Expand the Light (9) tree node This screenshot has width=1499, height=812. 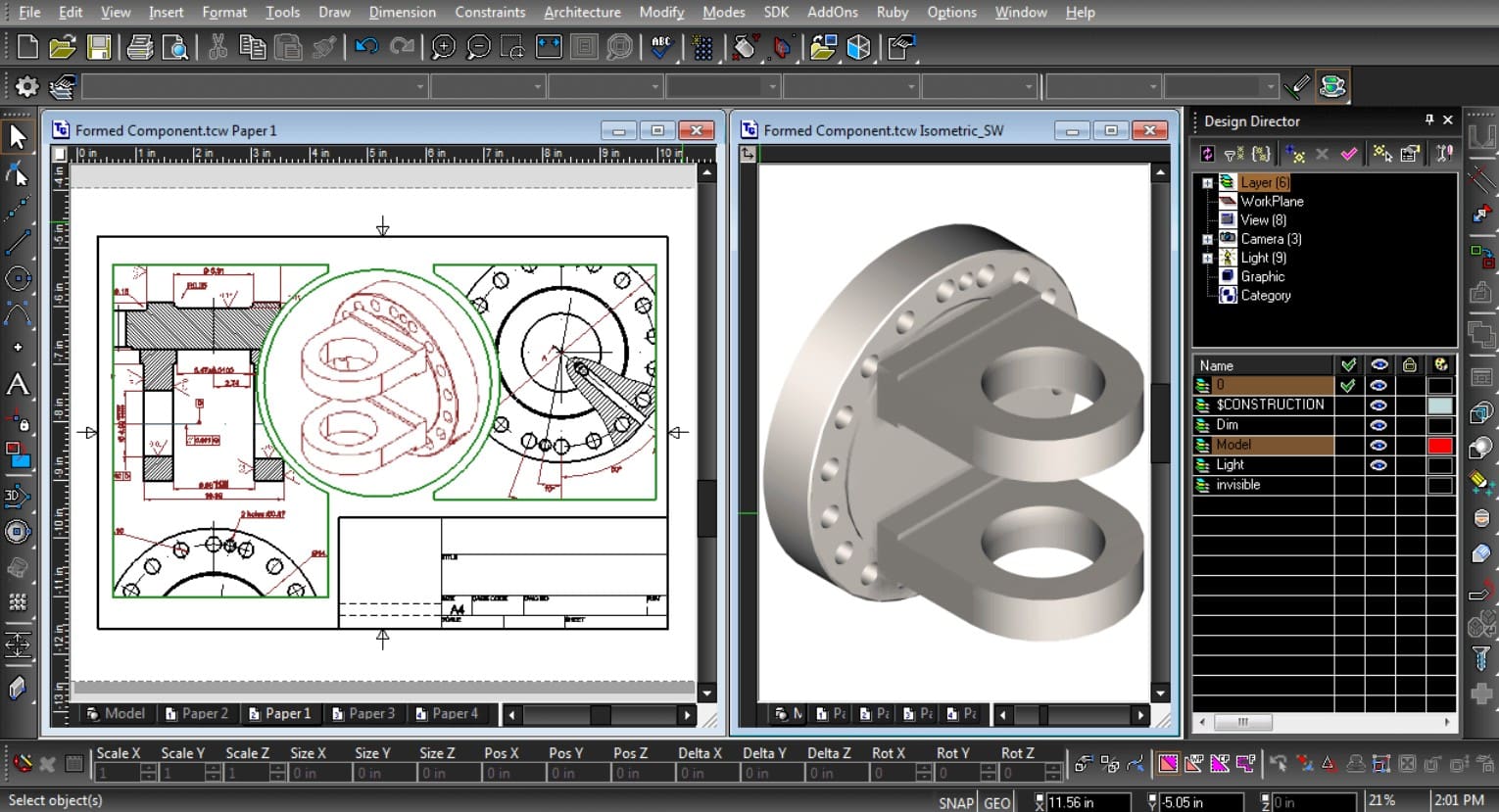coord(1207,258)
